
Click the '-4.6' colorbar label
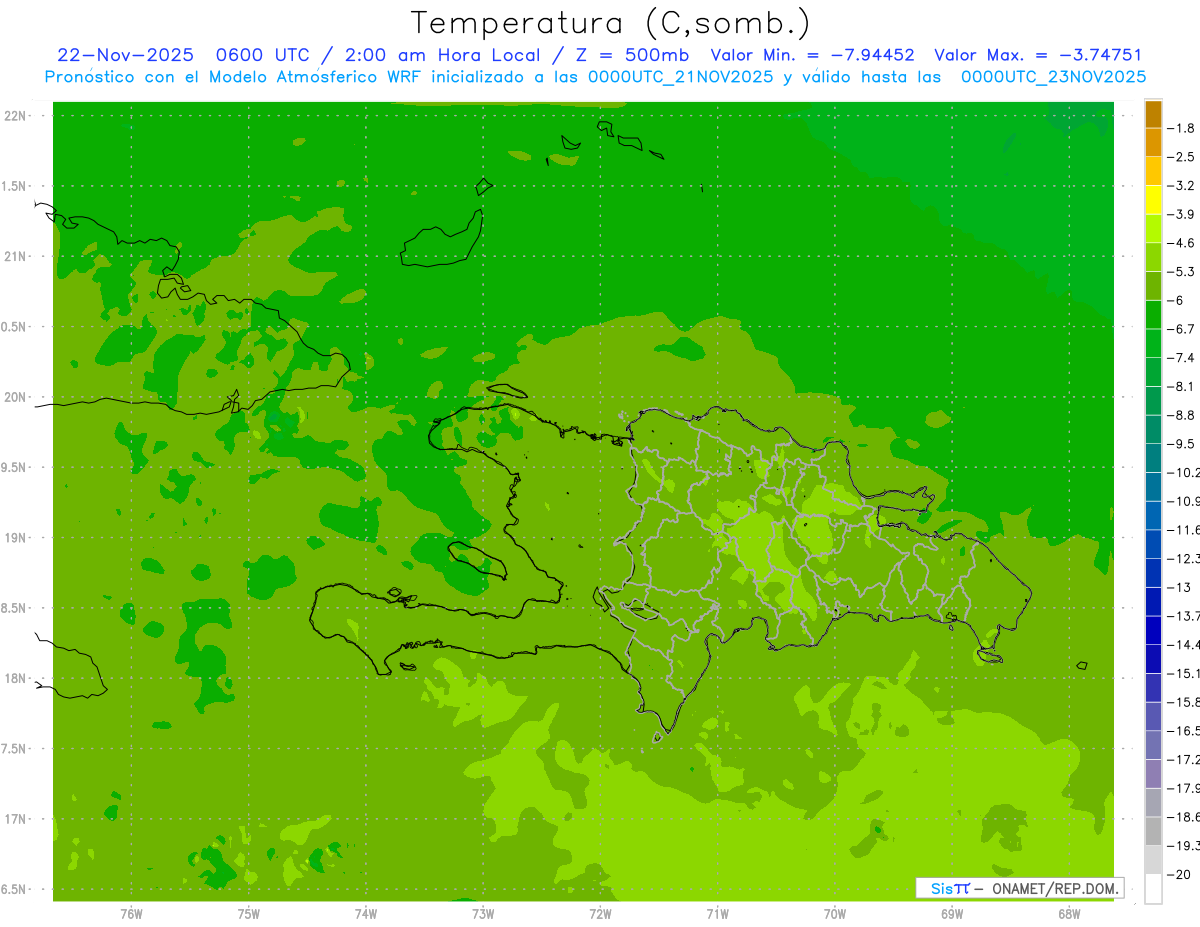click(x=1181, y=243)
